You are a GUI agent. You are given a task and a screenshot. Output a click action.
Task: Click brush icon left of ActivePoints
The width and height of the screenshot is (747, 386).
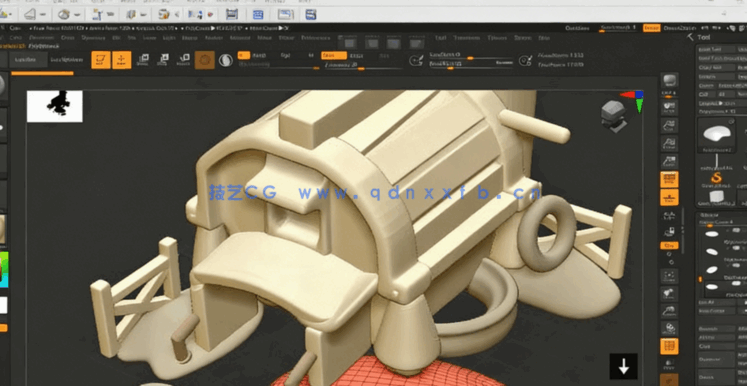[525, 60]
